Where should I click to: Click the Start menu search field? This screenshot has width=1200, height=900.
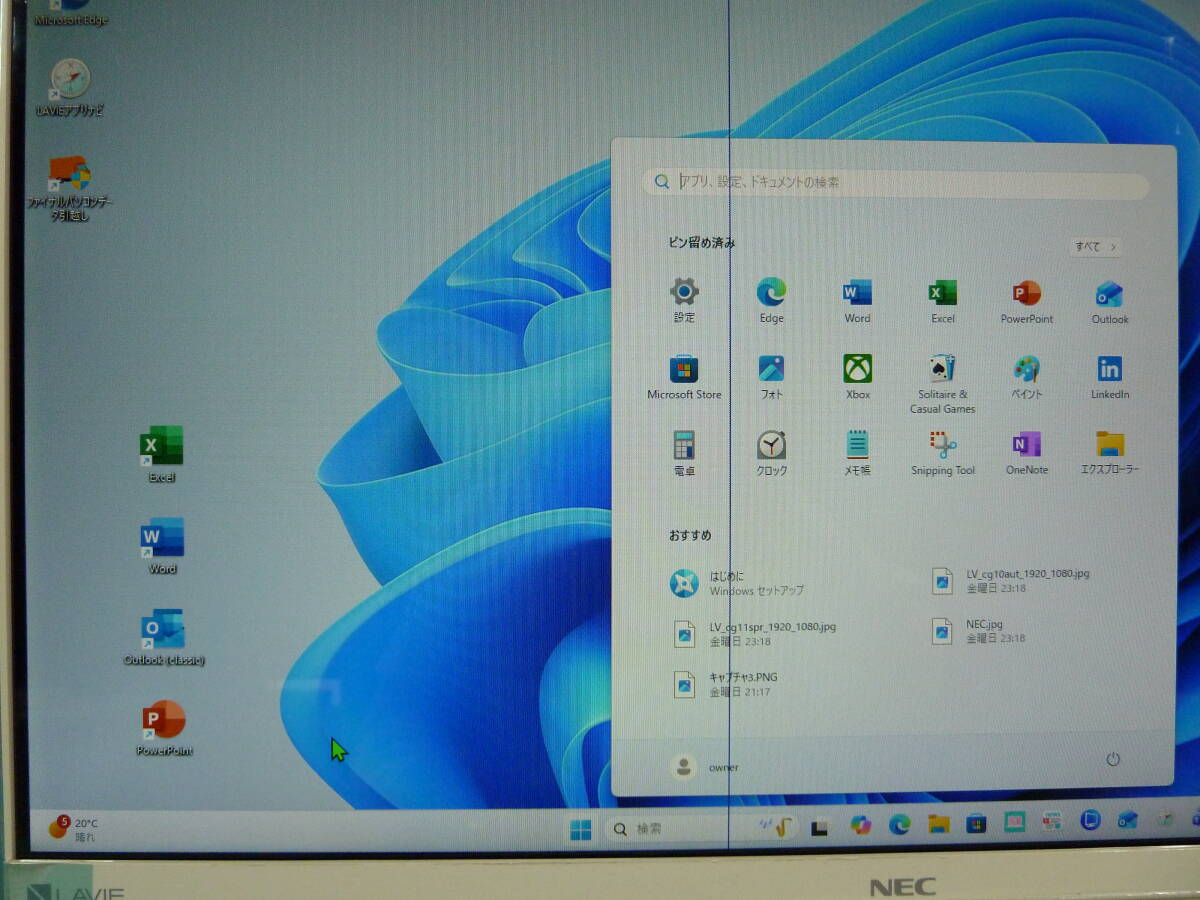coord(895,183)
